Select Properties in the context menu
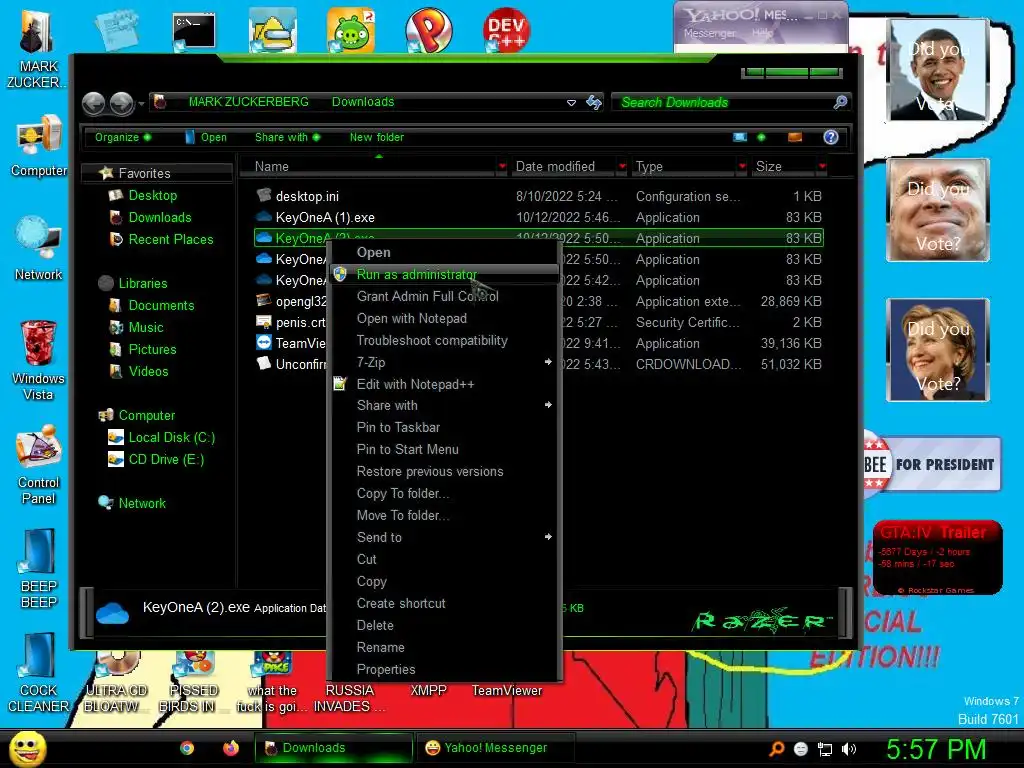This screenshot has width=1024, height=768. pyautogui.click(x=444, y=669)
